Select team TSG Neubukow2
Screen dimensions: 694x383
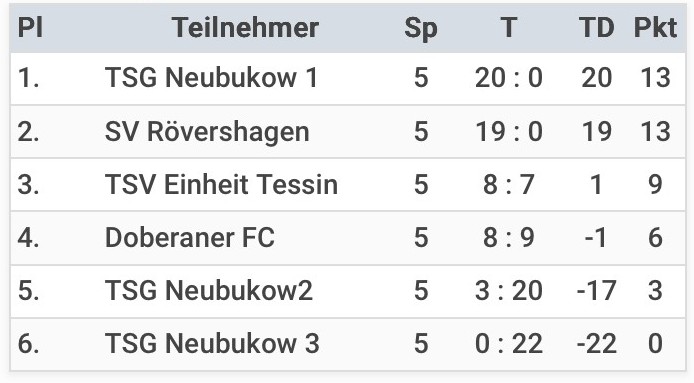coord(209,290)
